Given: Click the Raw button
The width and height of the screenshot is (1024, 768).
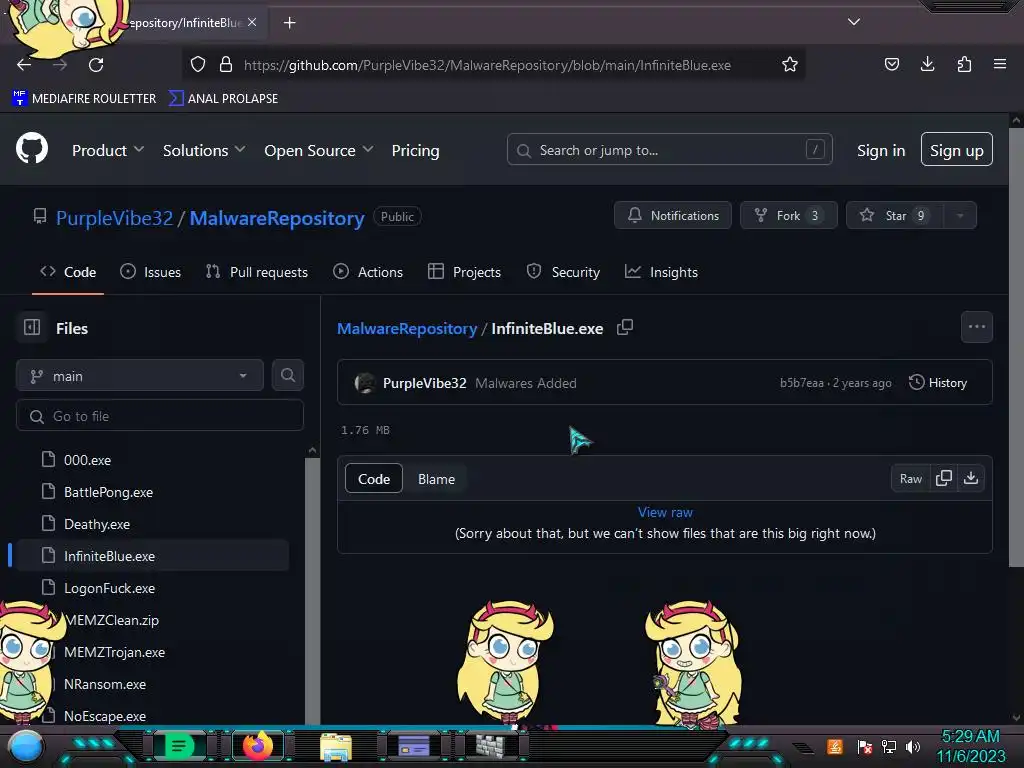Looking at the screenshot, I should 910,479.
